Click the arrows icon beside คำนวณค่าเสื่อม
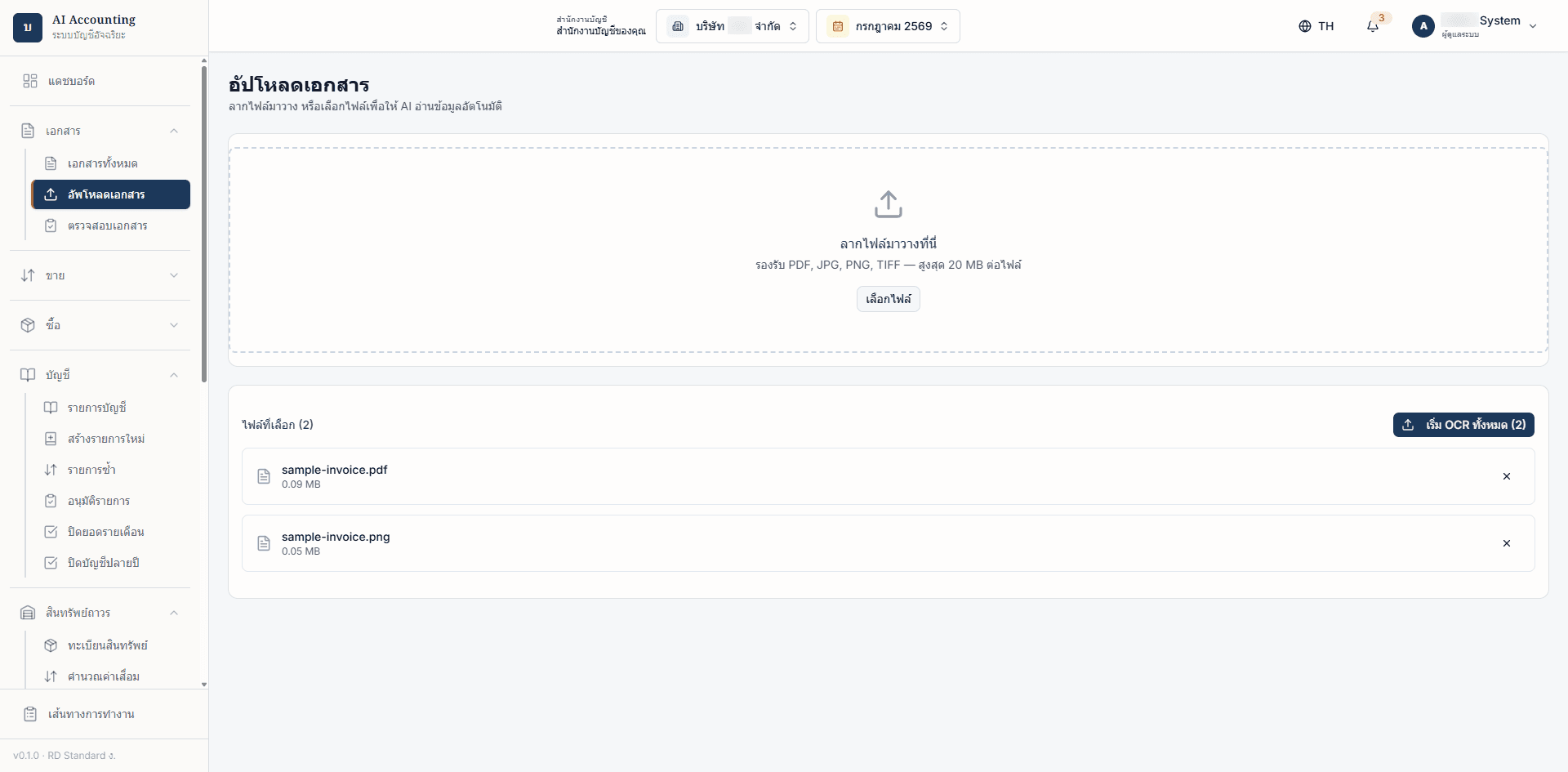Viewport: 1568px width, 772px height. (x=51, y=676)
